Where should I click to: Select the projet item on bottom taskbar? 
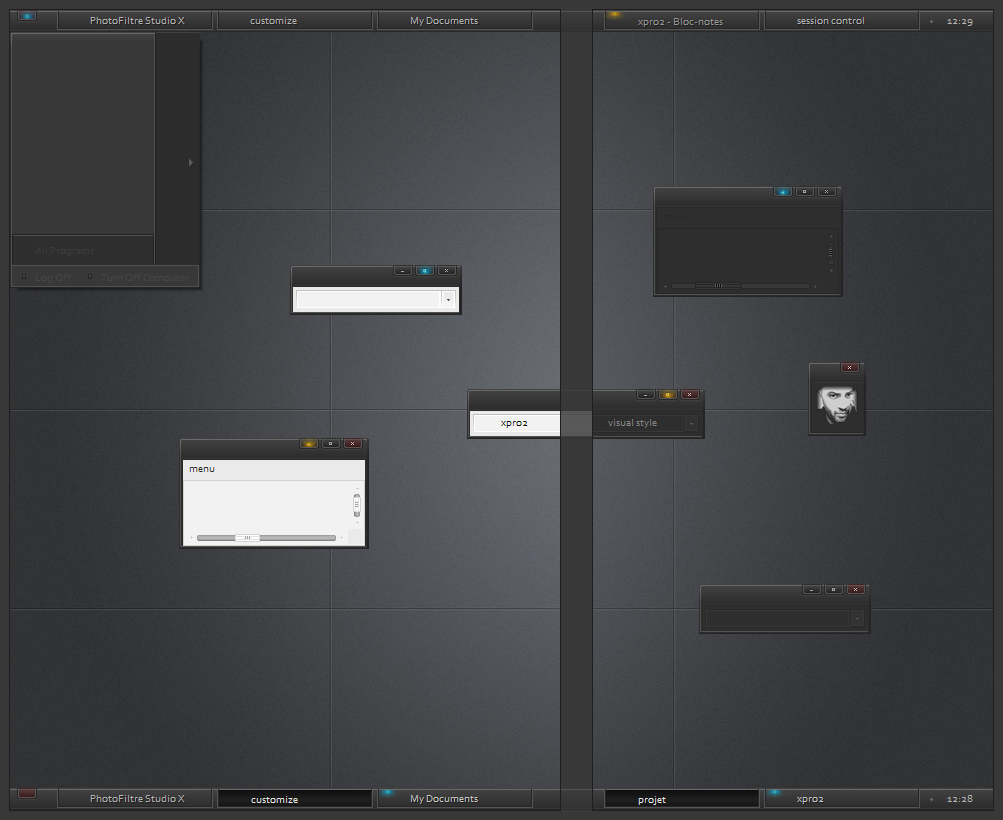click(682, 799)
